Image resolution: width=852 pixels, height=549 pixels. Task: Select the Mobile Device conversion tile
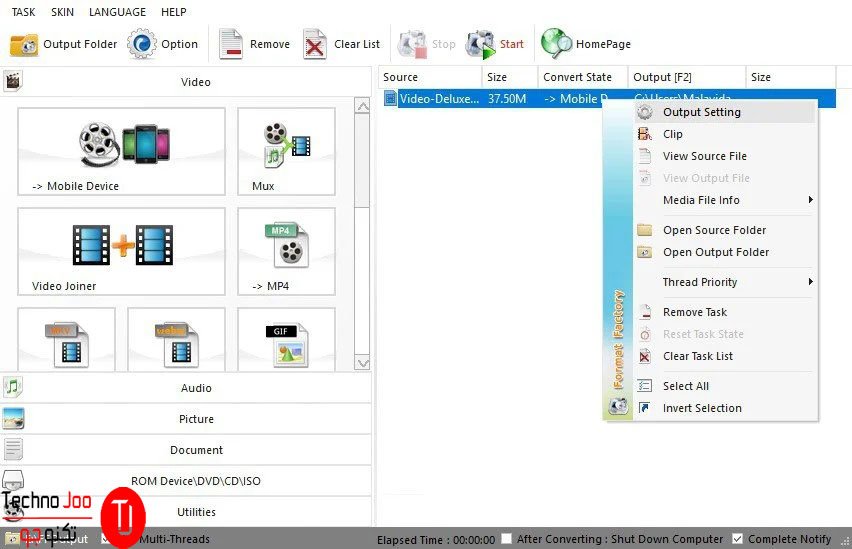[x=121, y=151]
